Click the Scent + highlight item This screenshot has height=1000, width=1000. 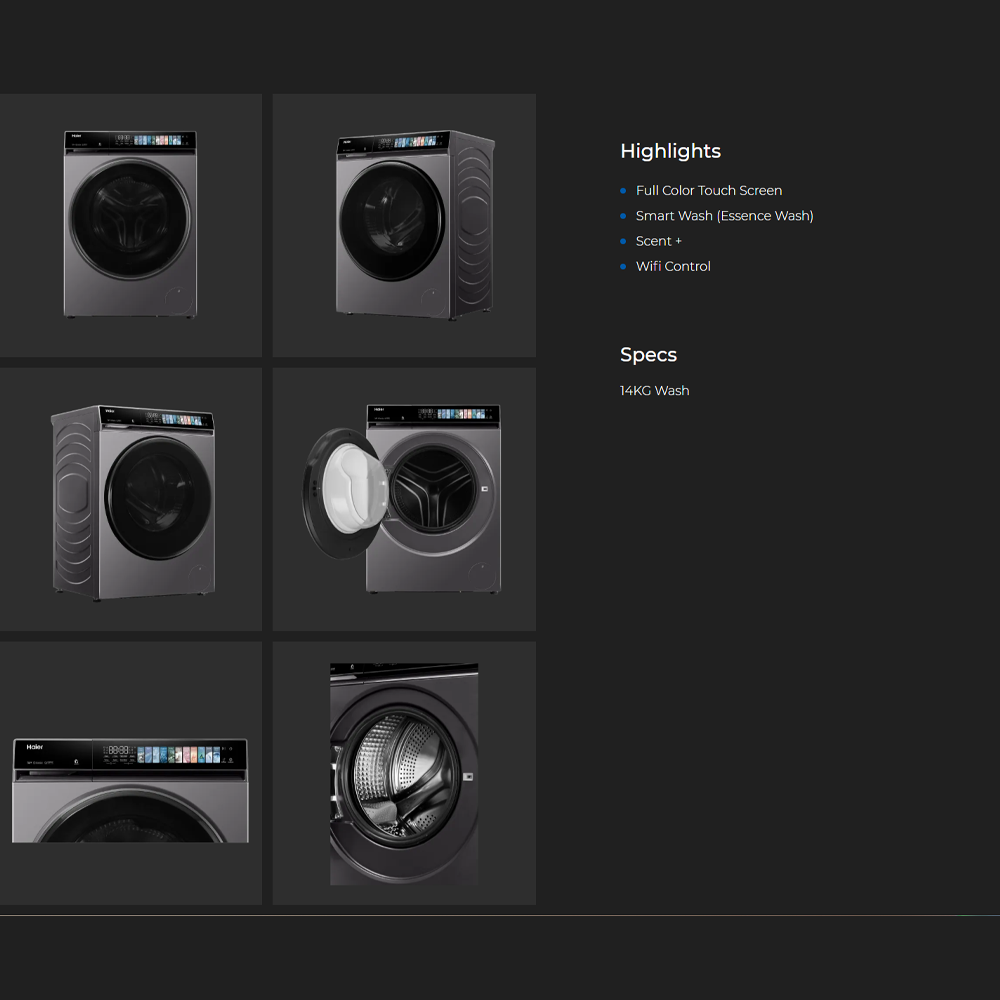click(658, 241)
